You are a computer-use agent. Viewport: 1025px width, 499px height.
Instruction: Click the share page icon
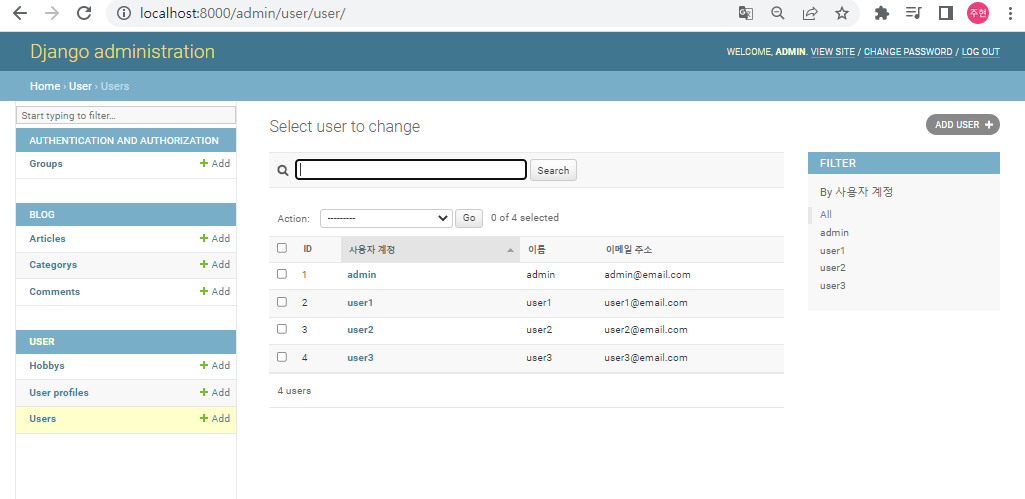(810, 13)
